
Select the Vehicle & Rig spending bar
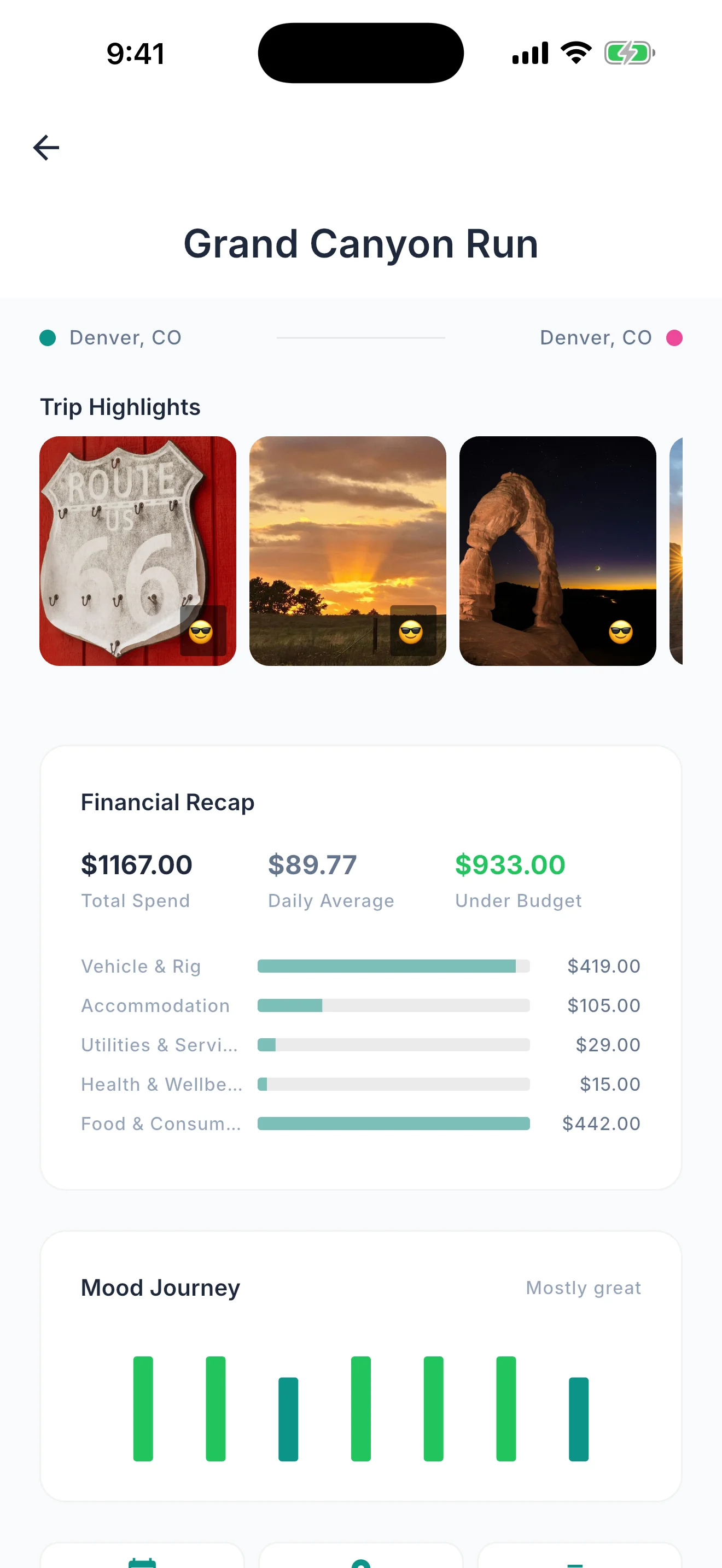(x=393, y=966)
